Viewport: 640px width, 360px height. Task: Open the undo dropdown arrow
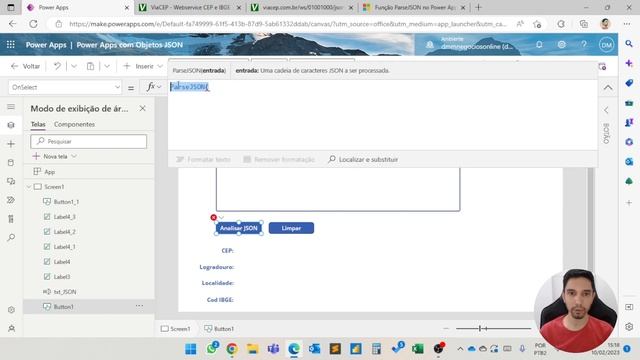coord(74,66)
